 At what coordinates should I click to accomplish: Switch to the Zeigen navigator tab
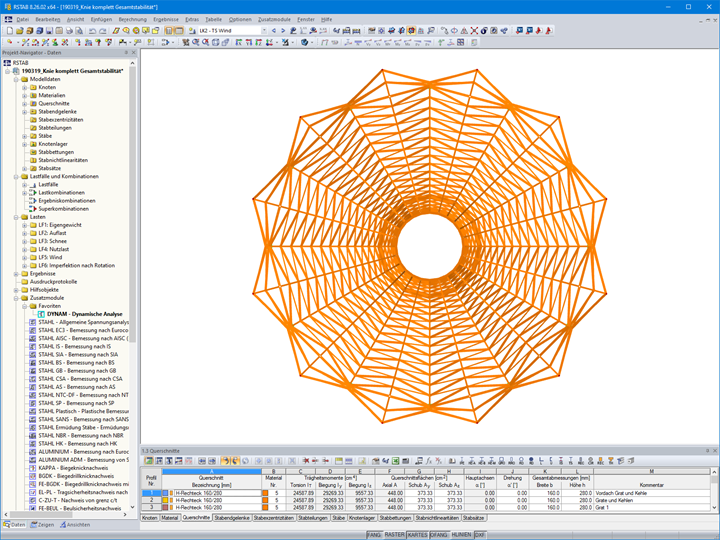pyautogui.click(x=42, y=524)
